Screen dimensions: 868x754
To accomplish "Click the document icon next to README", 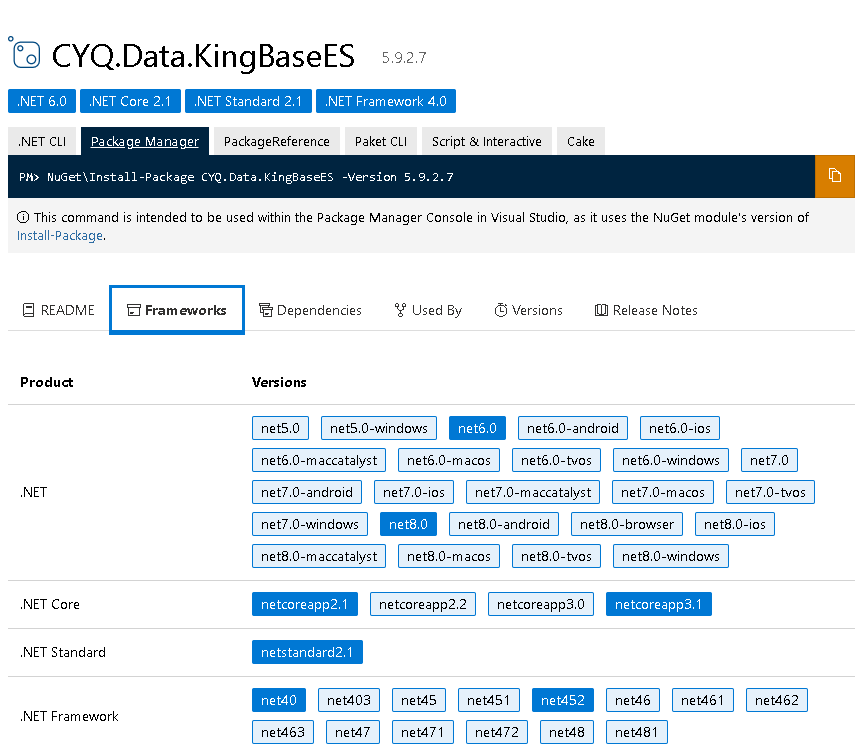I will [x=27, y=310].
